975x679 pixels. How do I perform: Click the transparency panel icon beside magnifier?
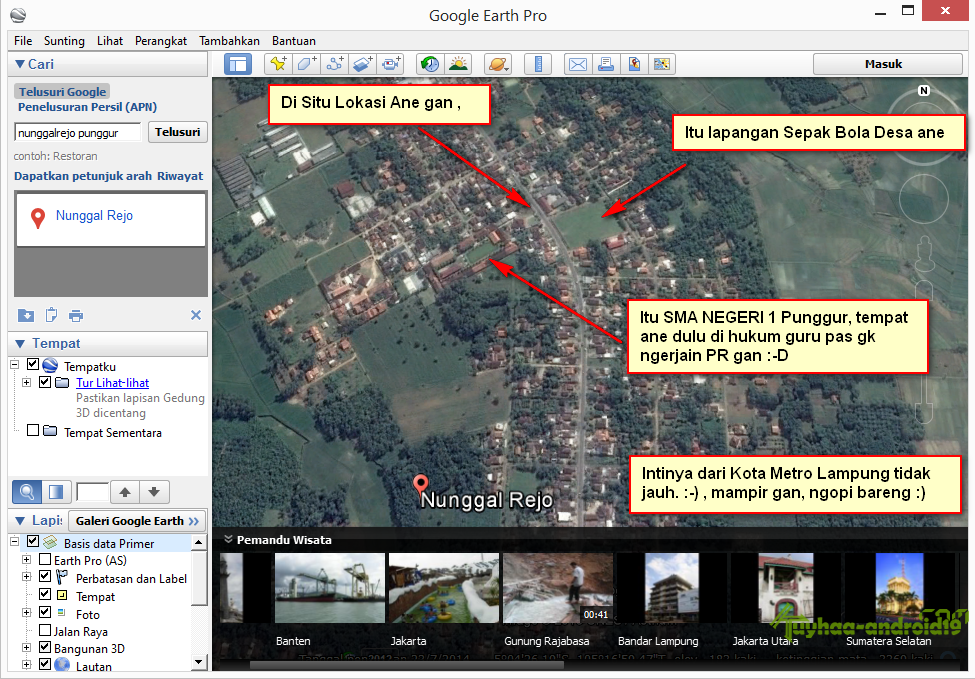click(57, 492)
